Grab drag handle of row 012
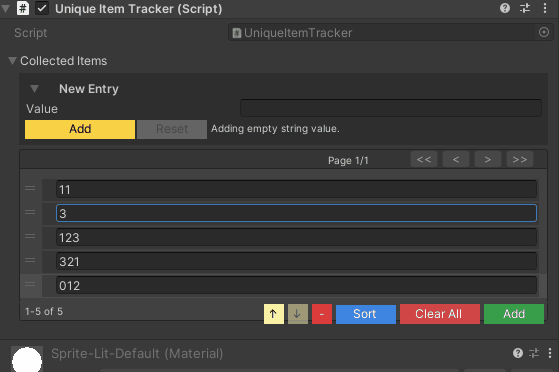 30,285
